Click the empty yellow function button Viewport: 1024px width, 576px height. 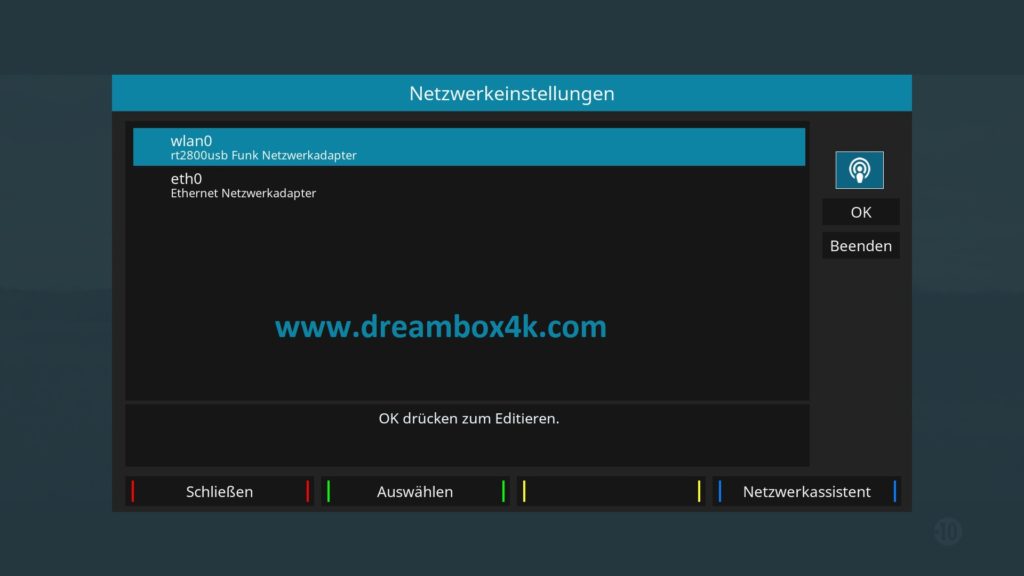click(x=611, y=491)
